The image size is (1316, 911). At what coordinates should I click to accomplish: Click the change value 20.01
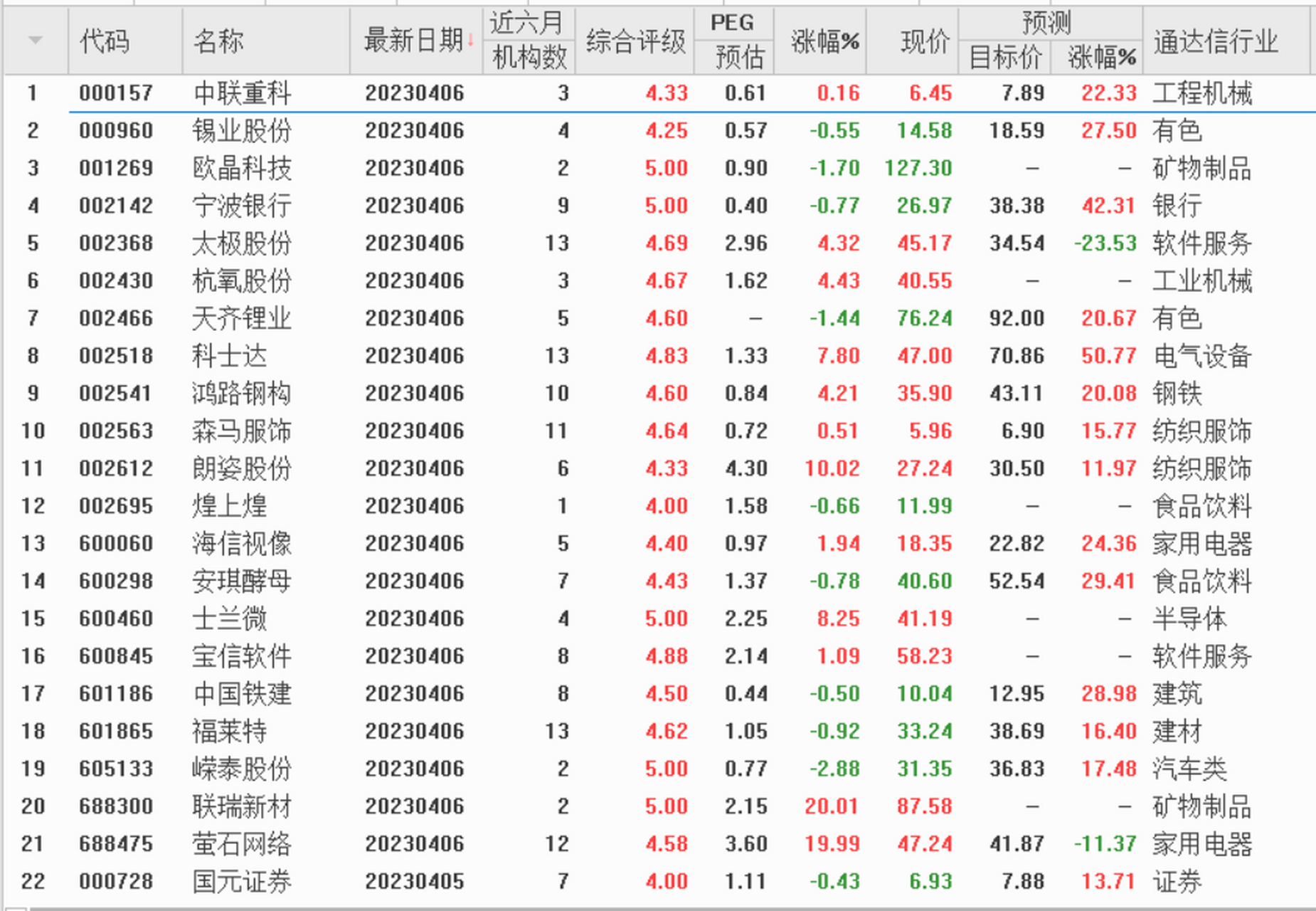coord(832,806)
